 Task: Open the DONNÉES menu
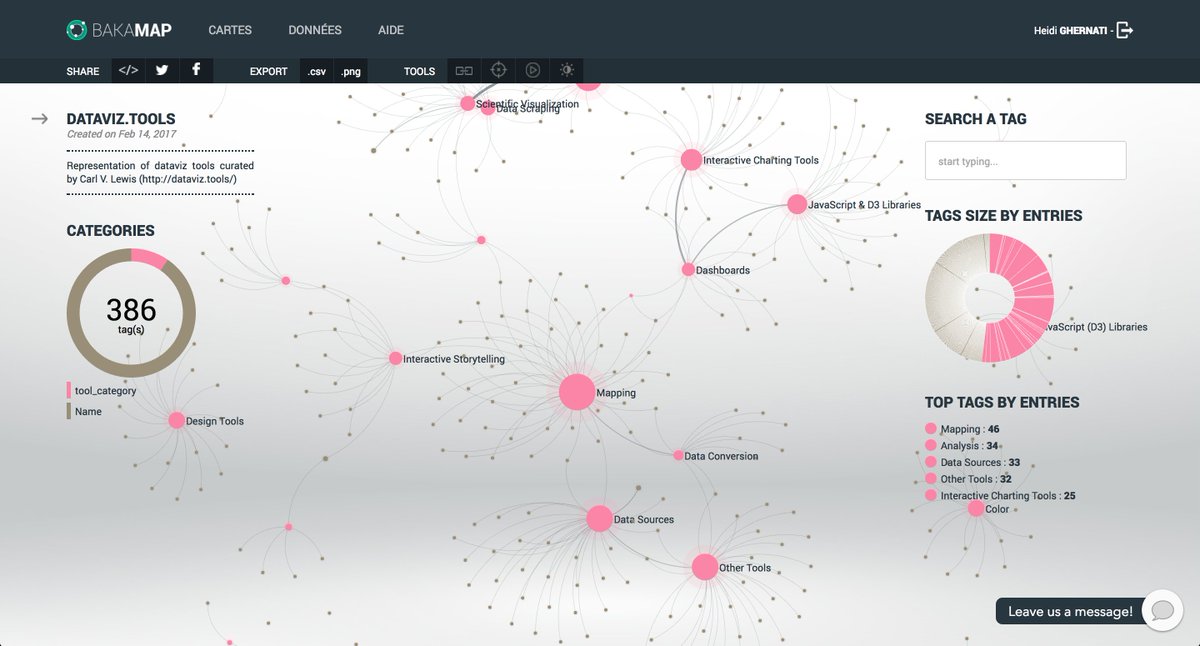315,31
